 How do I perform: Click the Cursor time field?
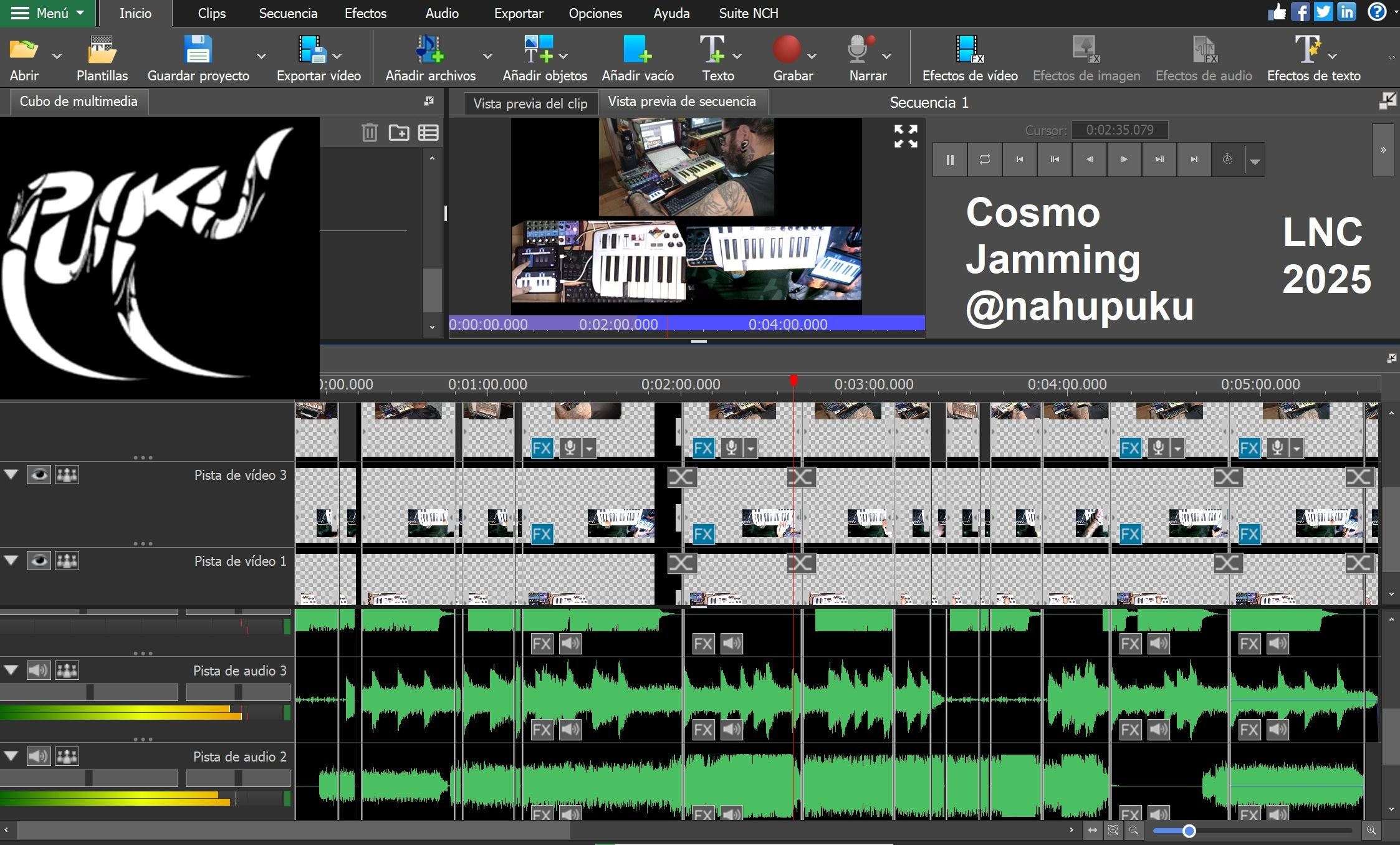[x=1120, y=130]
